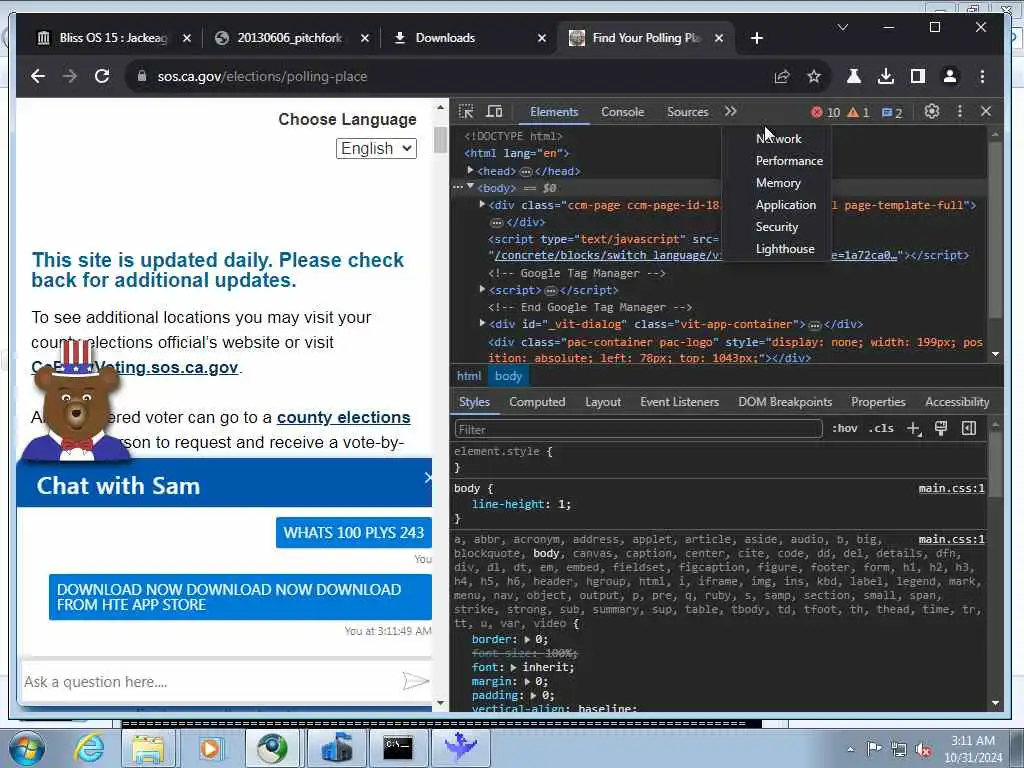
Task: Expand margin property triangle
Action: [x=527, y=682]
